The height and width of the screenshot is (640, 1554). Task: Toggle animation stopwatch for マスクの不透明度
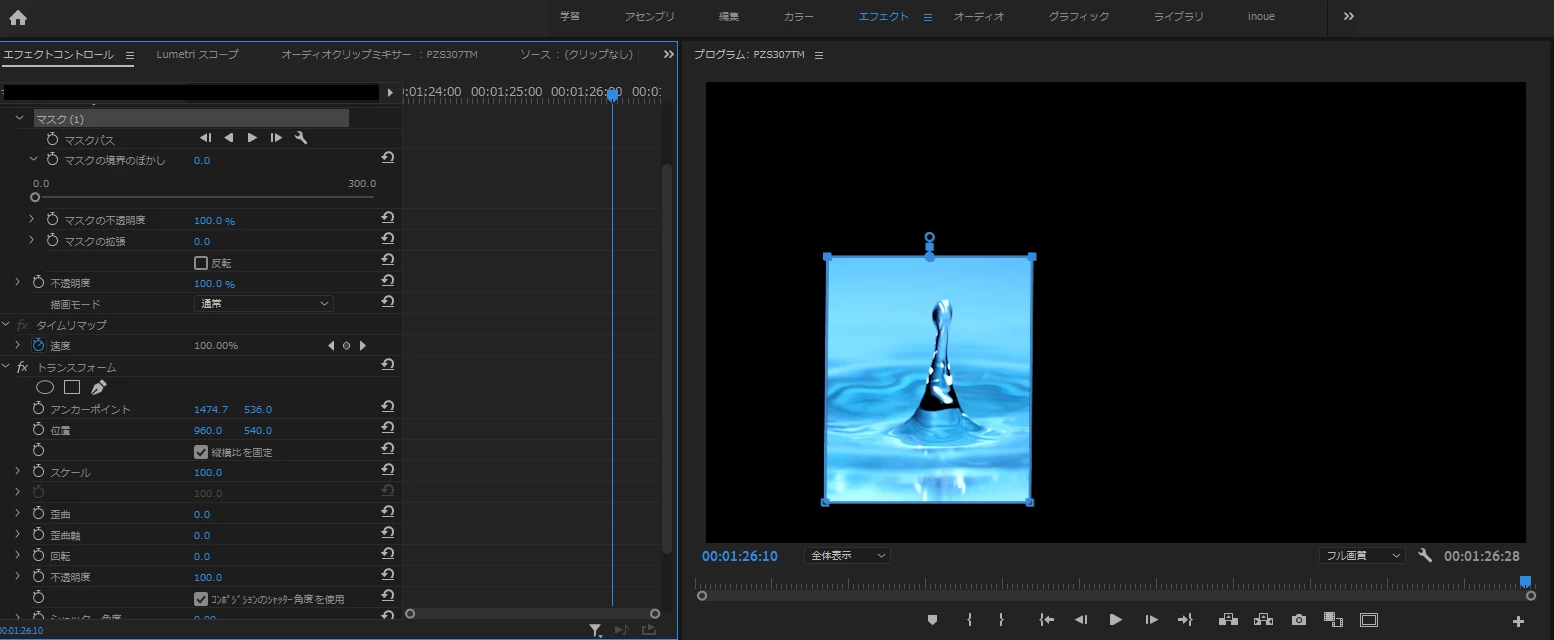click(52, 219)
